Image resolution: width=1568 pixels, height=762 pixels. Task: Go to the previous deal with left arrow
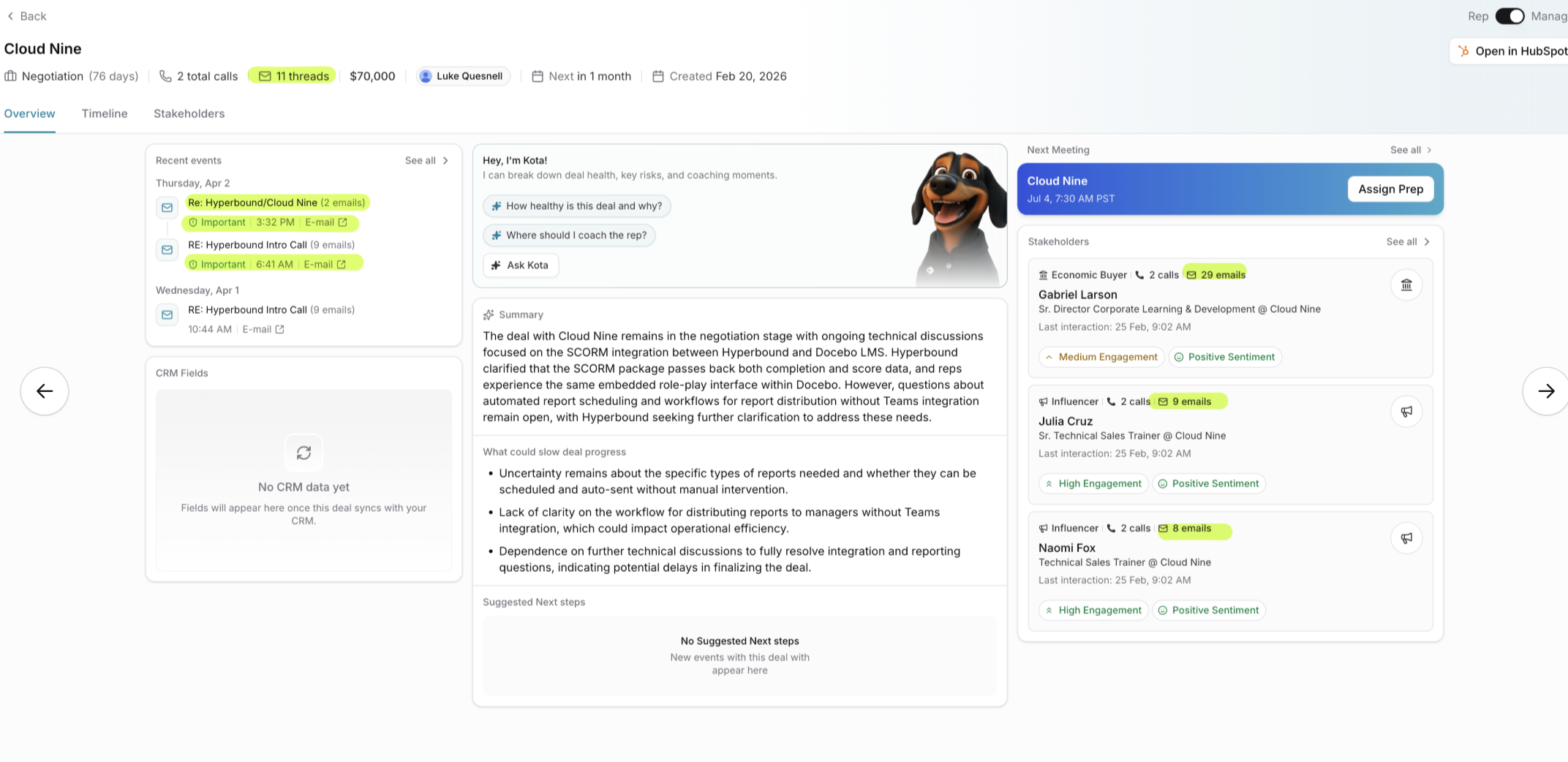(x=45, y=391)
